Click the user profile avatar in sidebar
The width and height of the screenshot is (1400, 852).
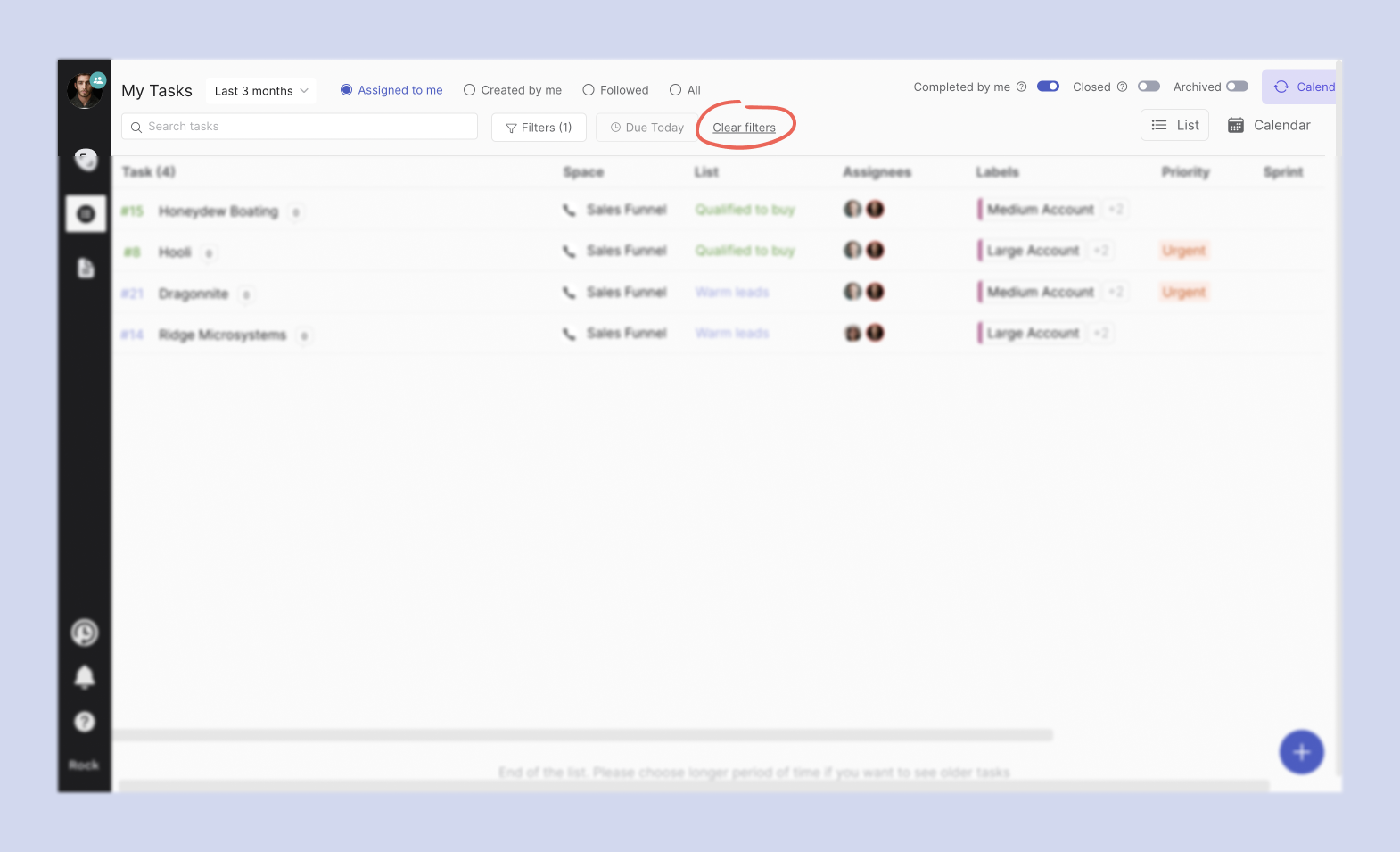tap(85, 91)
